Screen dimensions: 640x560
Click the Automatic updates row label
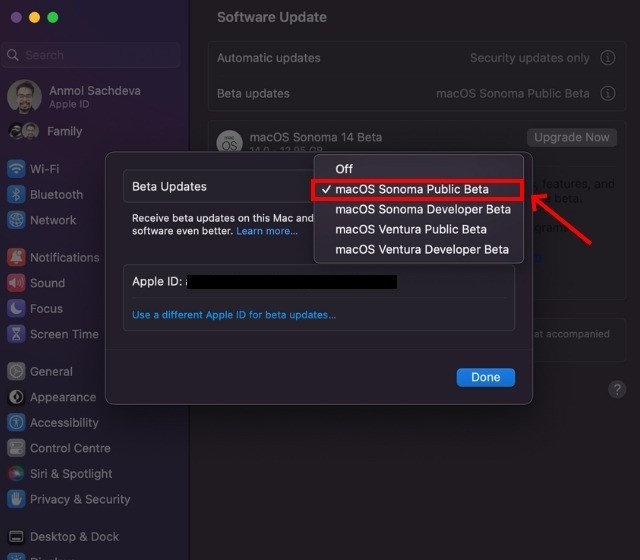[x=269, y=58]
